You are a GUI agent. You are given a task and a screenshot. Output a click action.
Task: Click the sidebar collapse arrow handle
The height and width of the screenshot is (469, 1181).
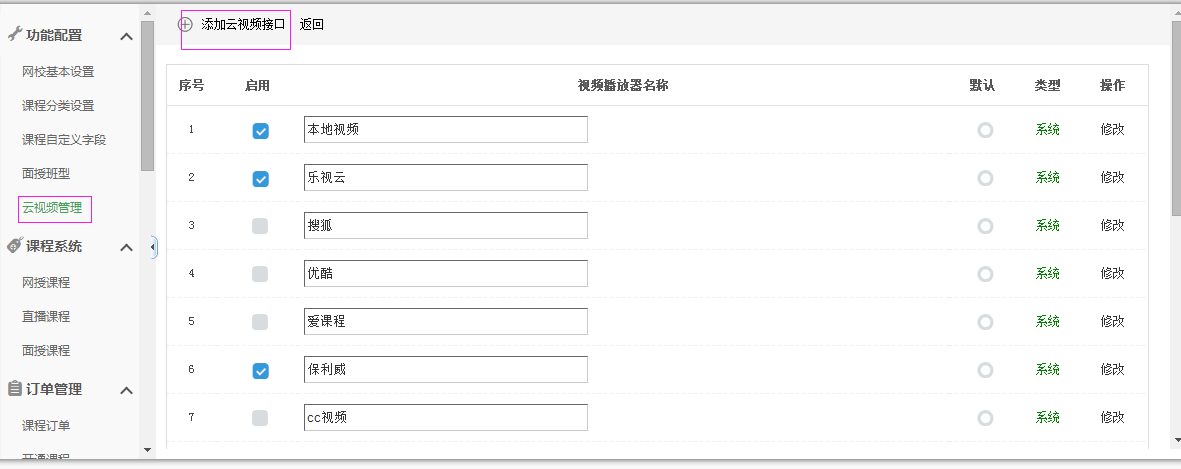[153, 246]
